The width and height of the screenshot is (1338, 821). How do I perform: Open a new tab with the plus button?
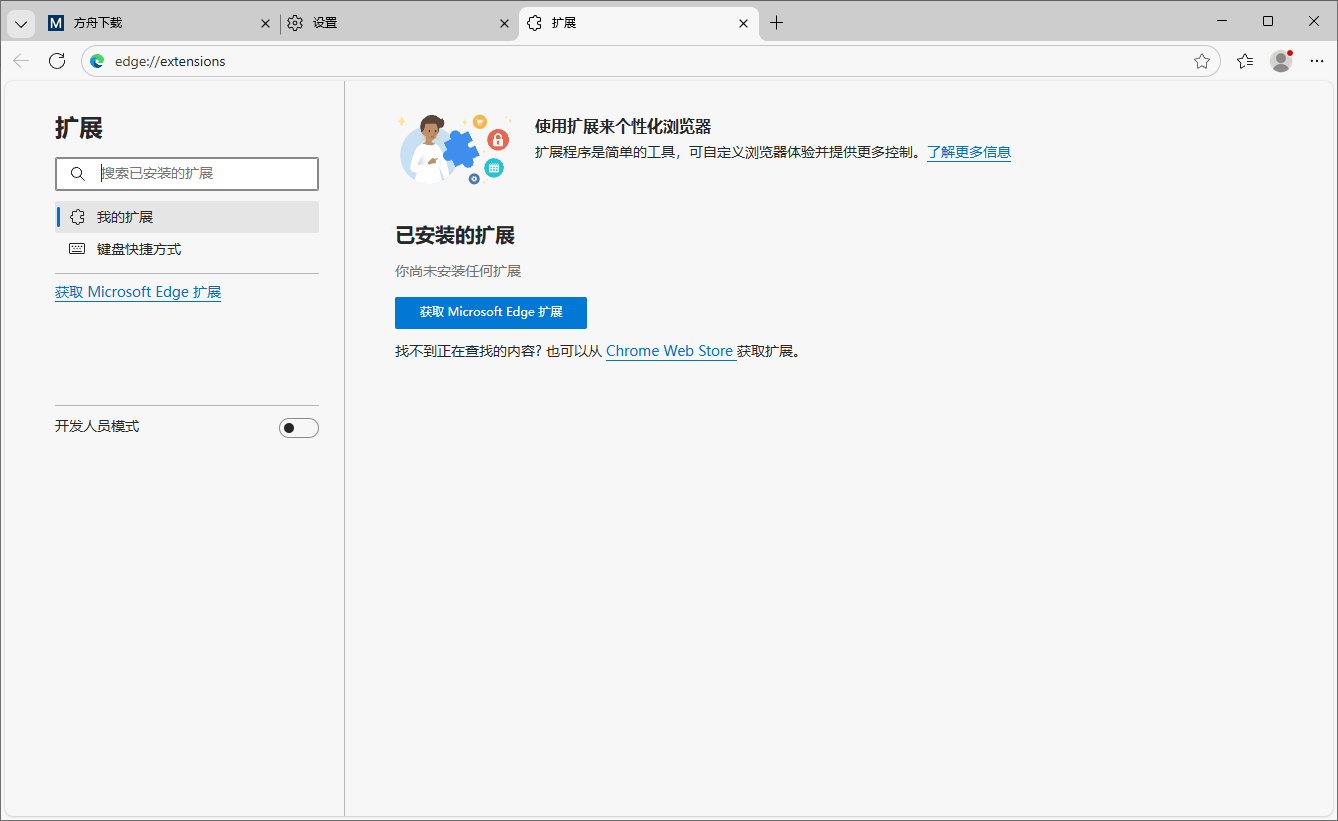pos(777,22)
